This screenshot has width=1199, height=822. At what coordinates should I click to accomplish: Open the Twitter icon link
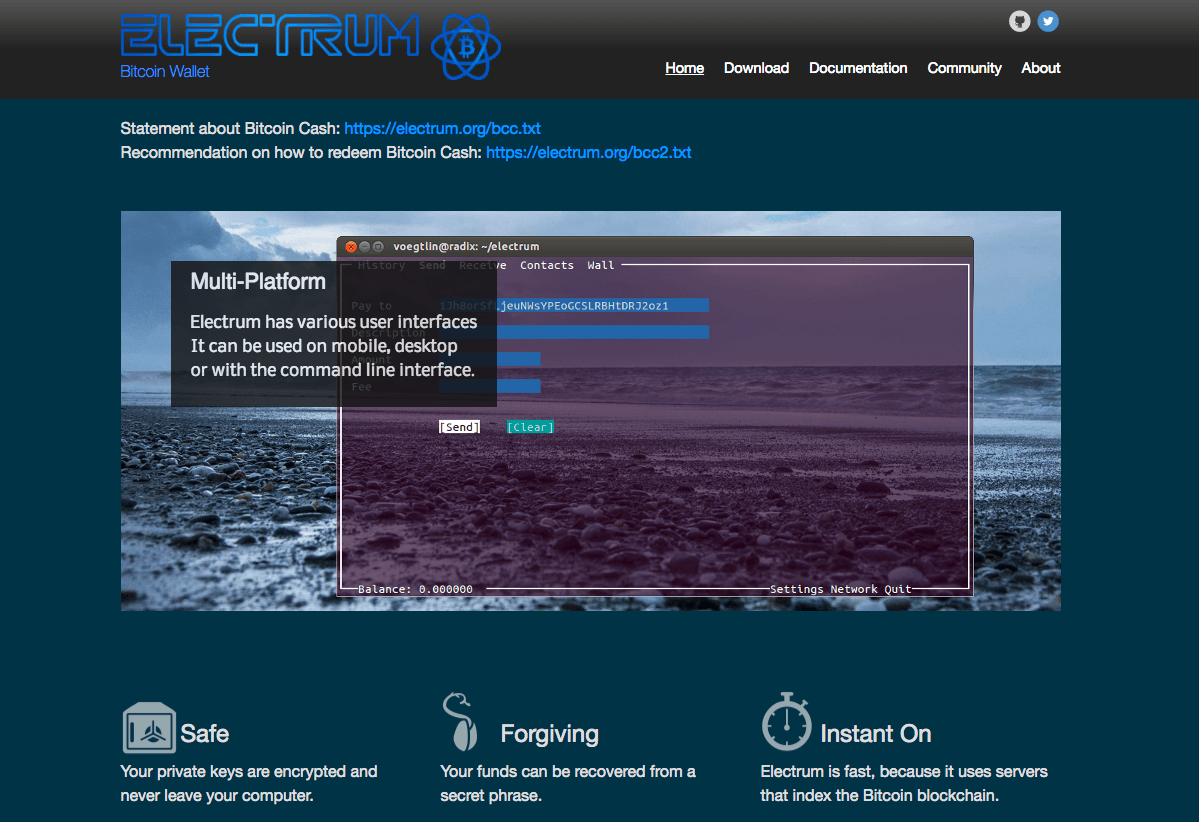(x=1047, y=21)
